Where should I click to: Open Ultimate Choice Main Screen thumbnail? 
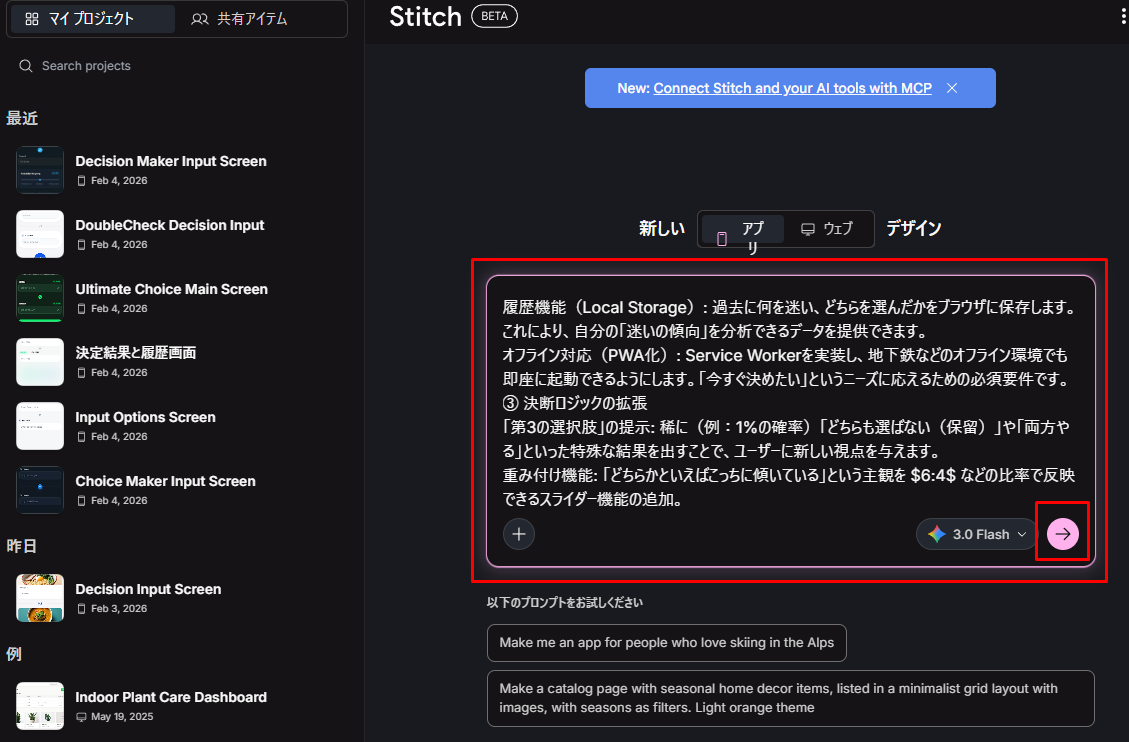(x=40, y=297)
